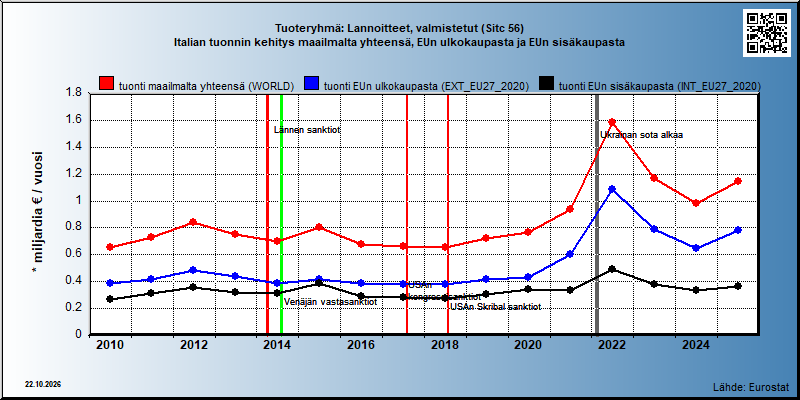Click the chart title 'Tuoteryhmä: Lannoitteet, valmistetut (Sitc 56)'
This screenshot has width=800, height=400.
(399, 28)
